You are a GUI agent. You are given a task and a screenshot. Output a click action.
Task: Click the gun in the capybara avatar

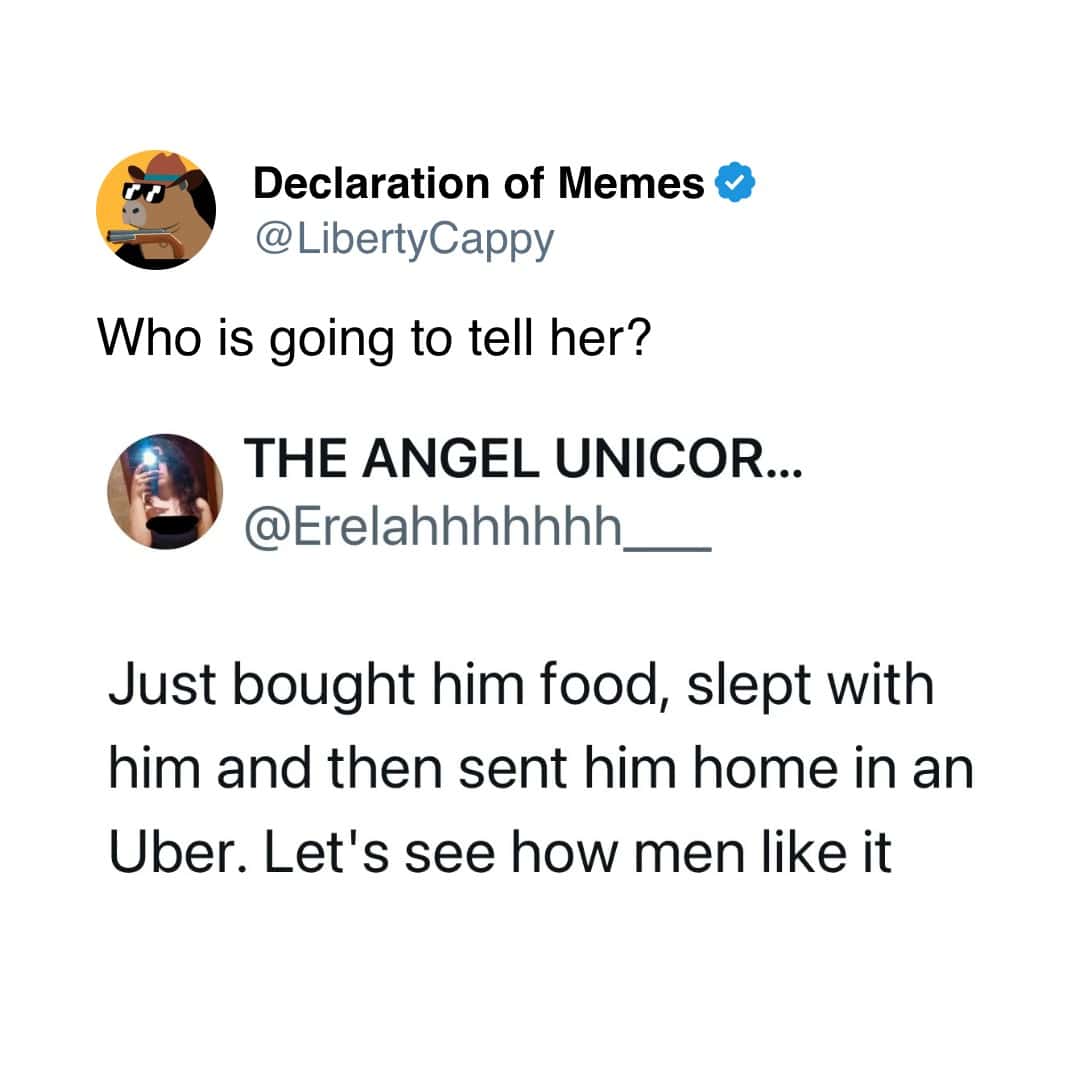click(146, 239)
